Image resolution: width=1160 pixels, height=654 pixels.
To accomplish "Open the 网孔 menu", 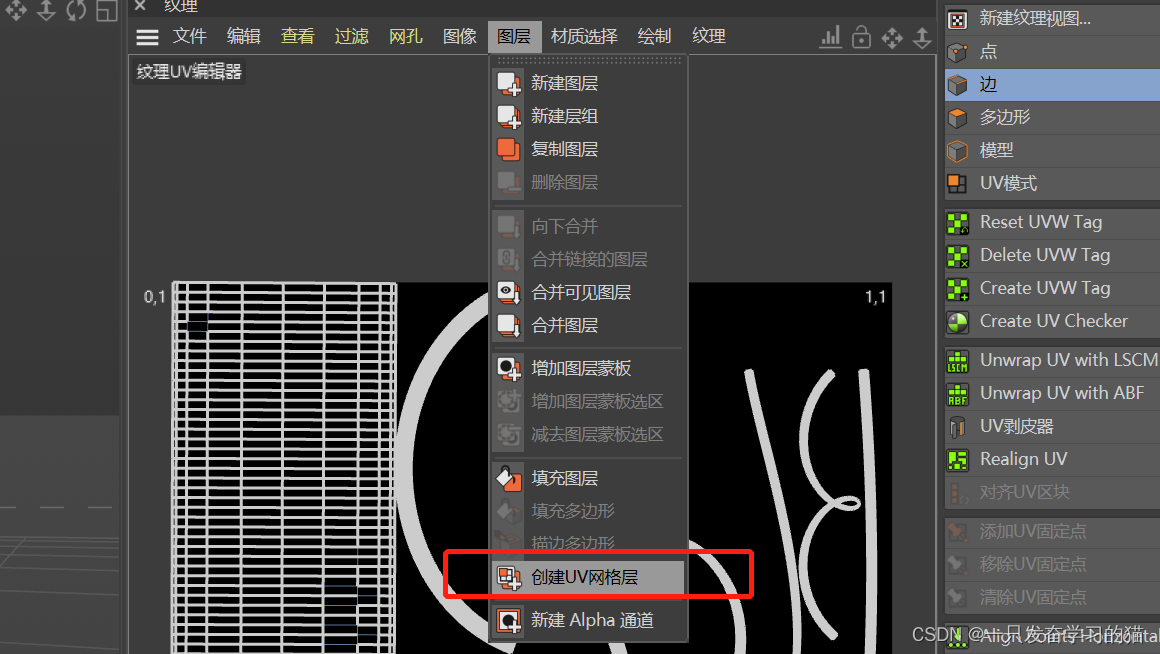I will (x=405, y=36).
